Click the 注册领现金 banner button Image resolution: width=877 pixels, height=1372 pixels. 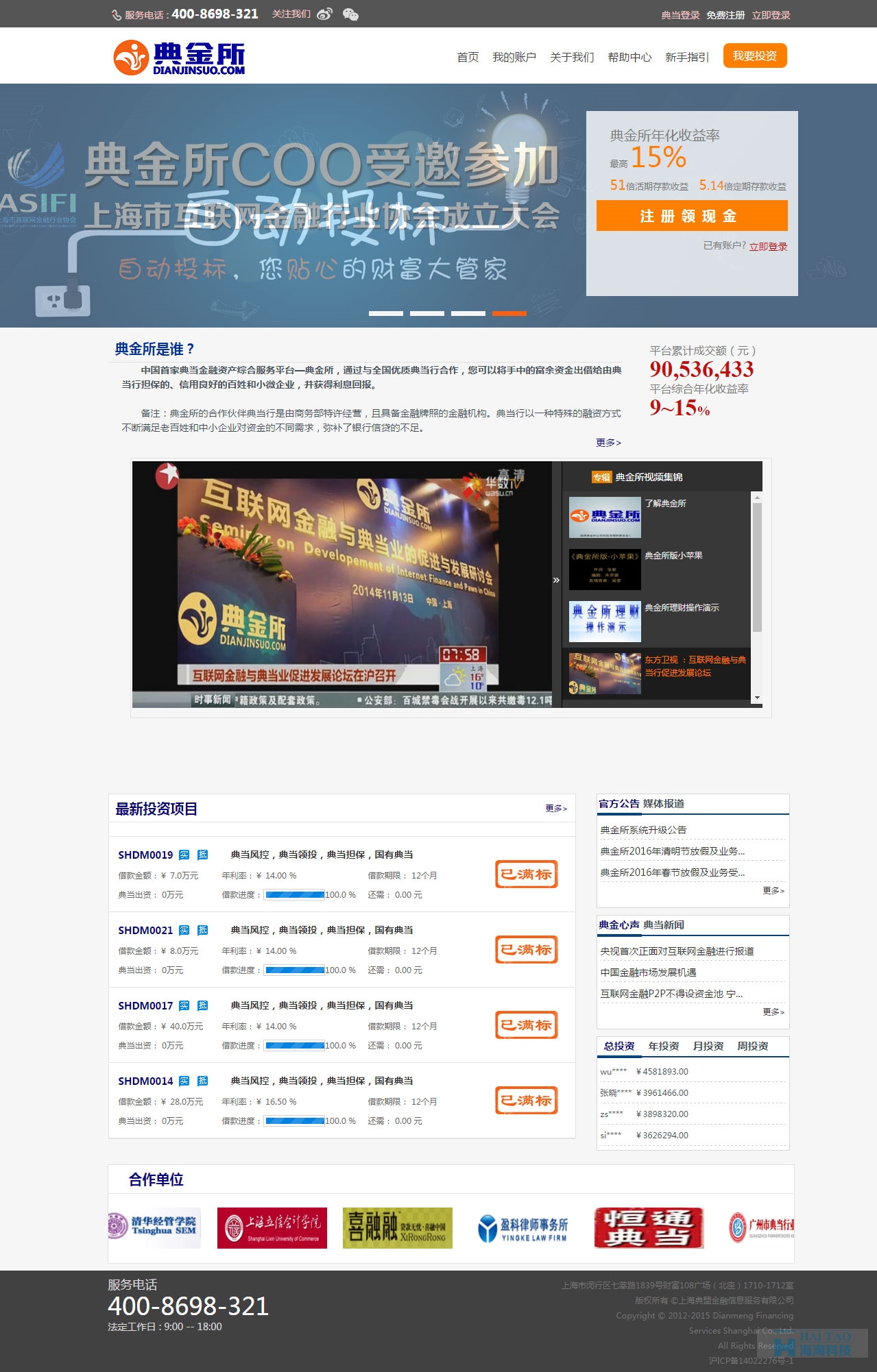(692, 216)
